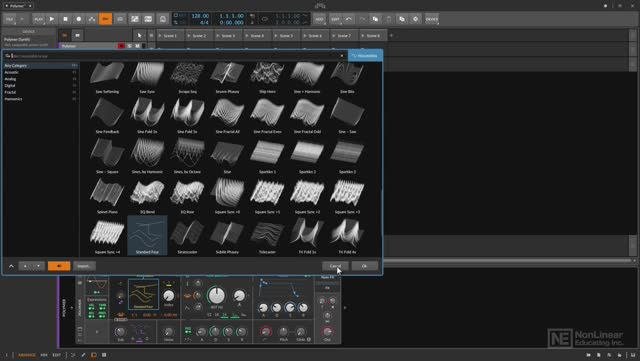640x361 pixels.
Task: Click the transport play button
Action: (51, 19)
